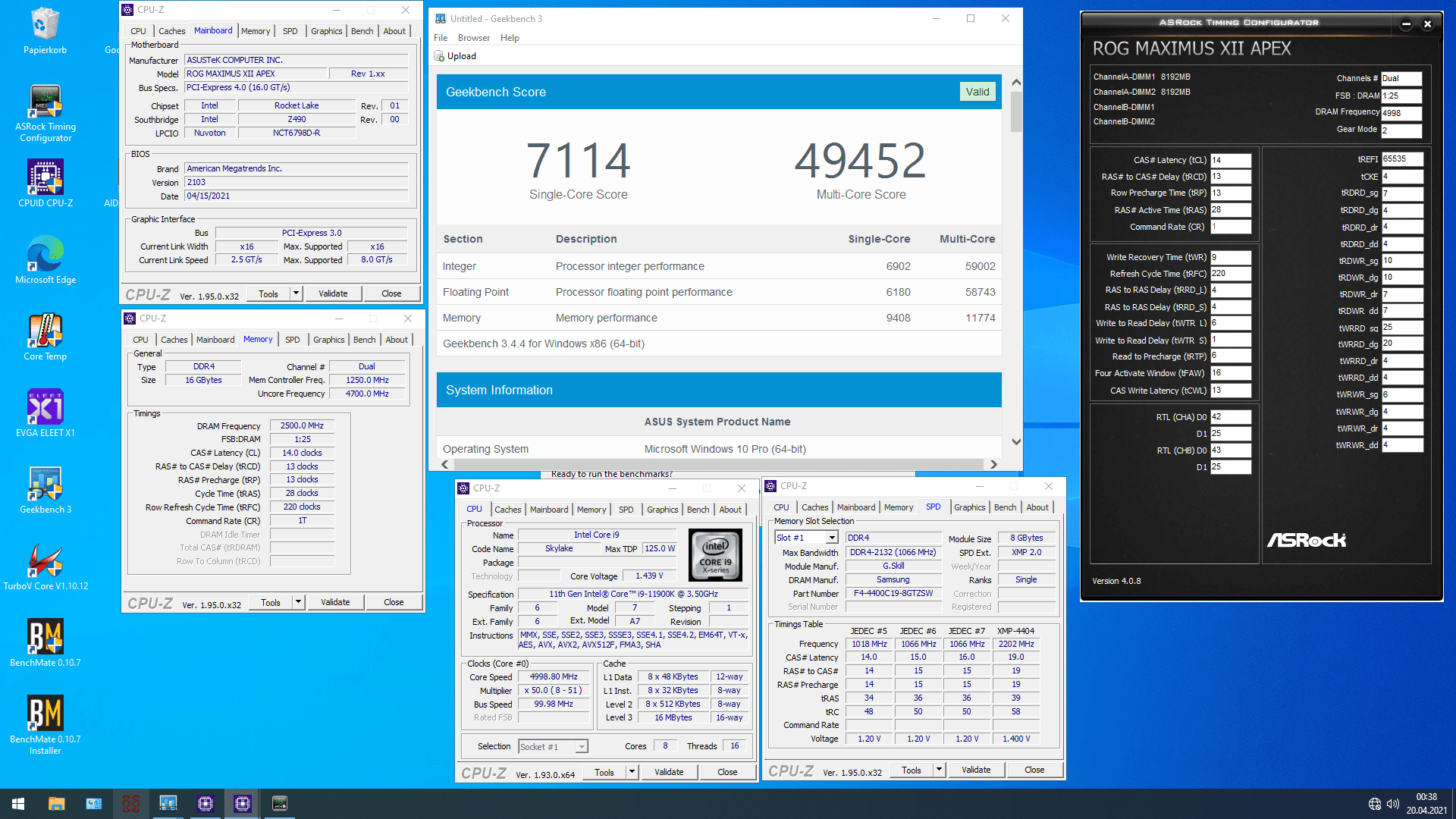Image resolution: width=1456 pixels, height=819 pixels.
Task: Click the monitor-shaped Geekbench taskbar icon
Action: coord(168,804)
